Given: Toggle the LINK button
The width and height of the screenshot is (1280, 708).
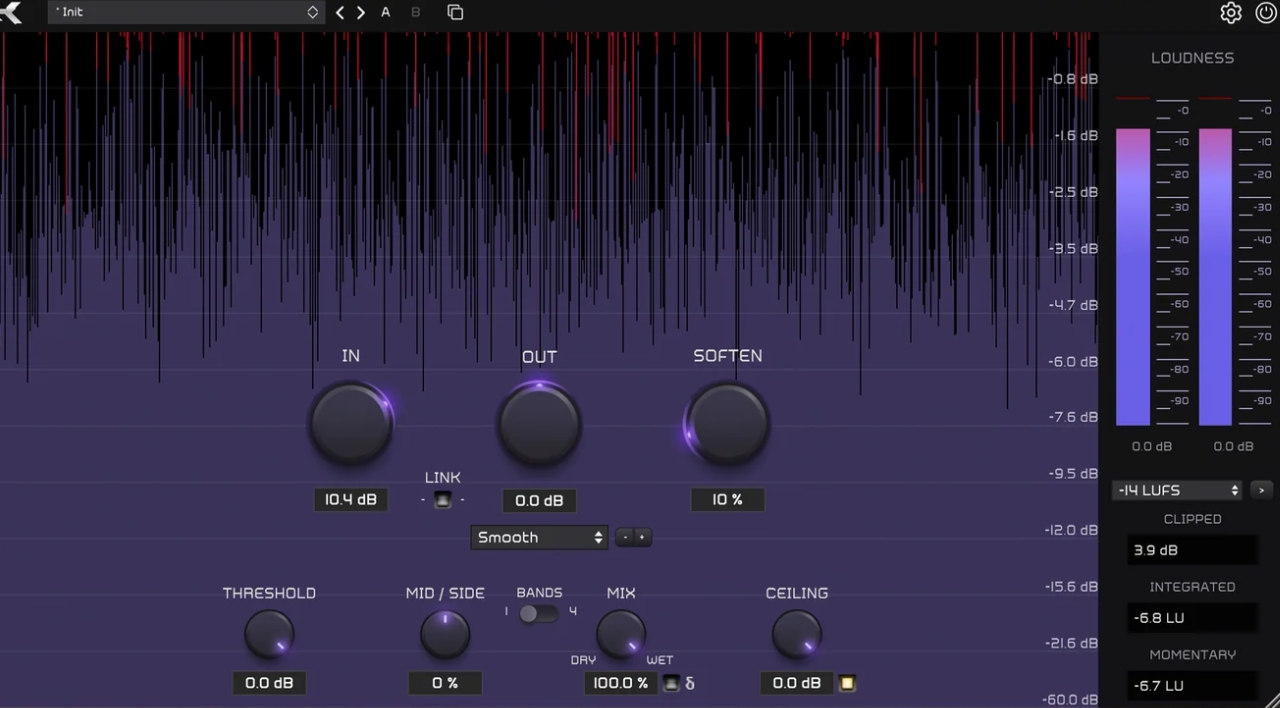Looking at the screenshot, I should pyautogui.click(x=442, y=499).
